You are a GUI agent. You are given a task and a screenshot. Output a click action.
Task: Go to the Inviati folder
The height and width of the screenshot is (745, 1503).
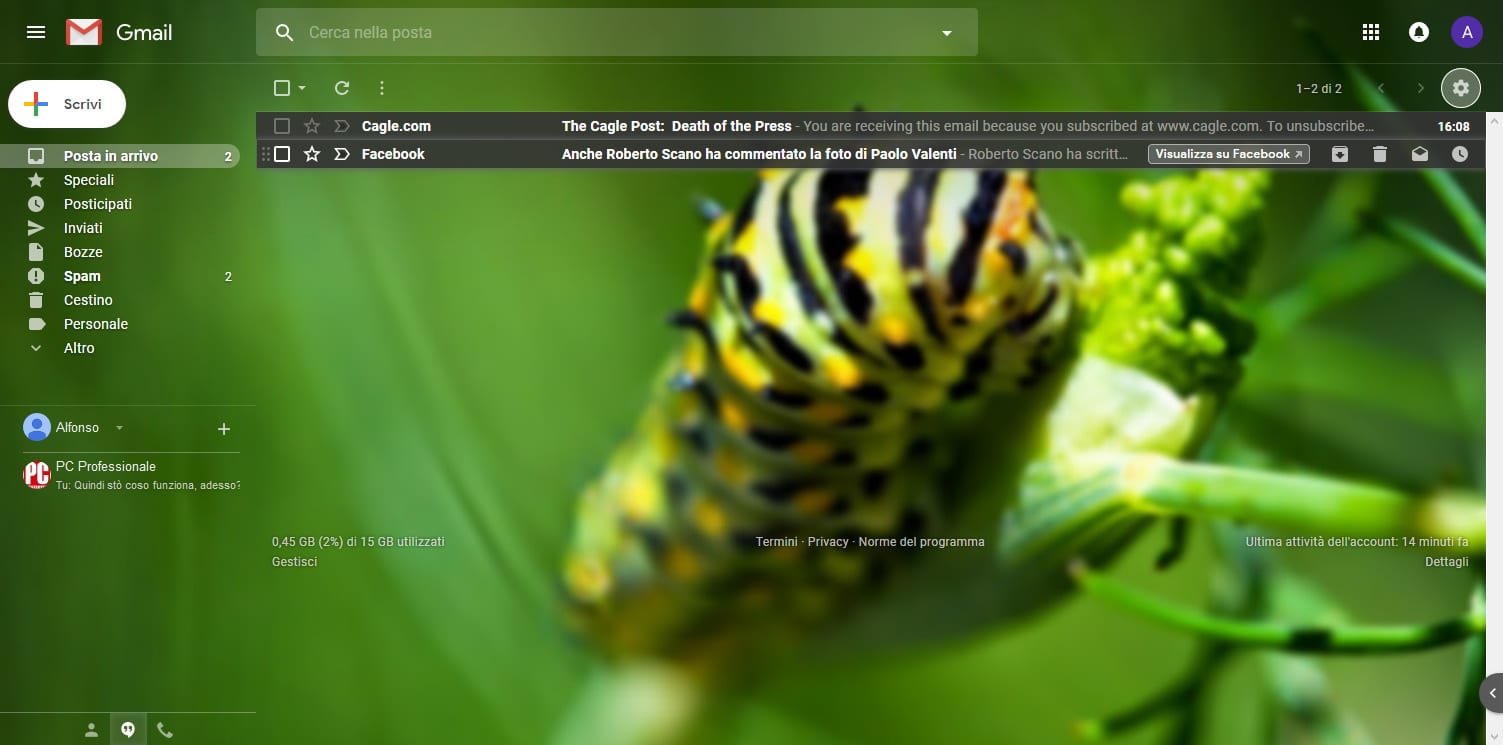83,228
